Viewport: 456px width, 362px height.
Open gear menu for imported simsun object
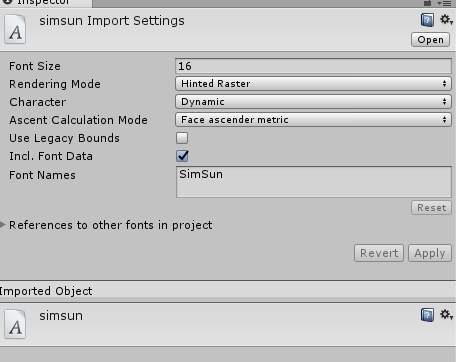[x=446, y=314]
